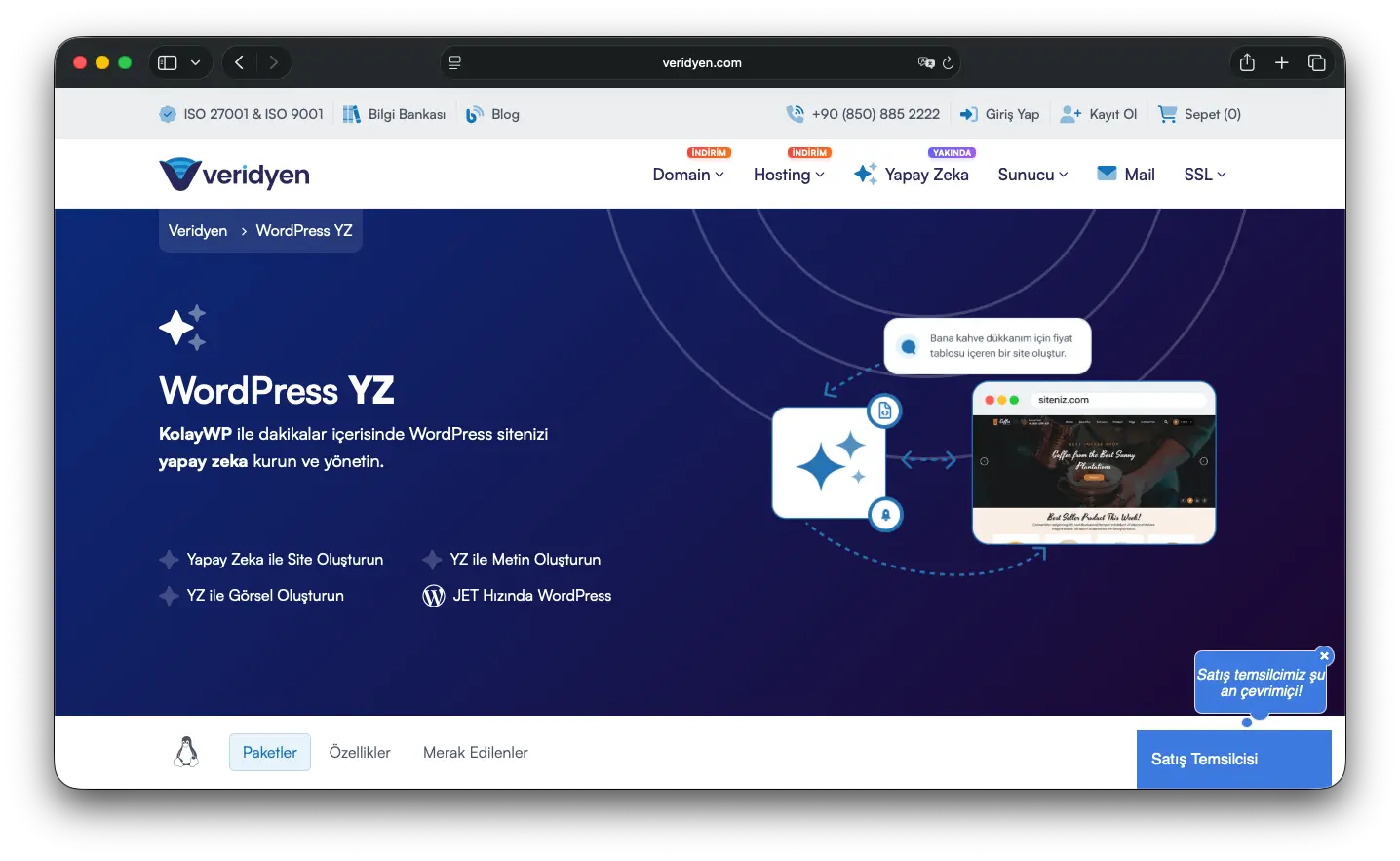Select YZ ile Görsel Oluşturun feature

tap(252, 596)
